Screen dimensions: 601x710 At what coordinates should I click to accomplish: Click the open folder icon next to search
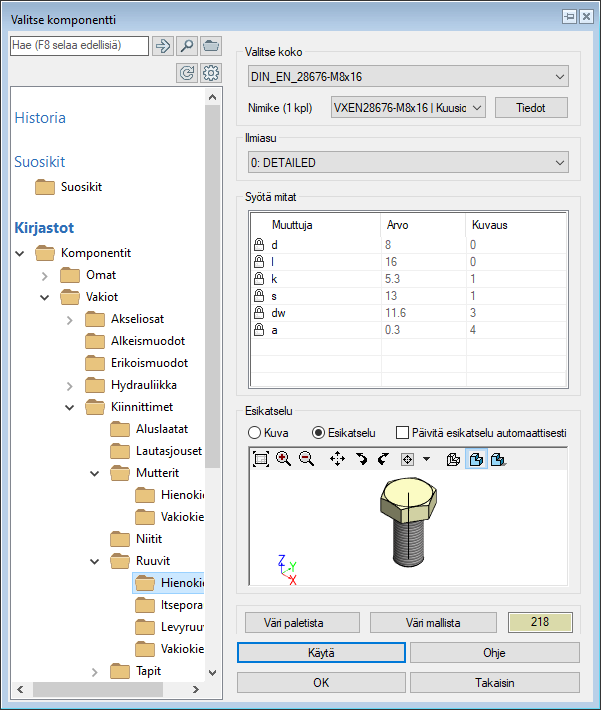[210, 46]
